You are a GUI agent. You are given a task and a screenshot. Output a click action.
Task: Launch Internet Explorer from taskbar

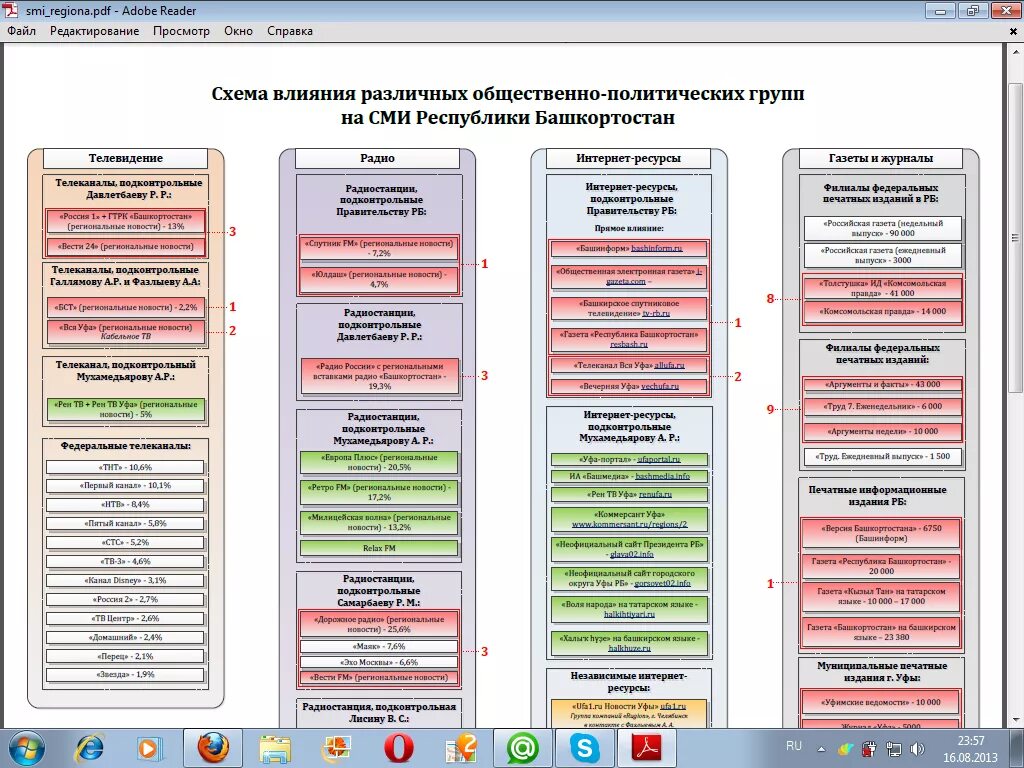click(x=89, y=748)
